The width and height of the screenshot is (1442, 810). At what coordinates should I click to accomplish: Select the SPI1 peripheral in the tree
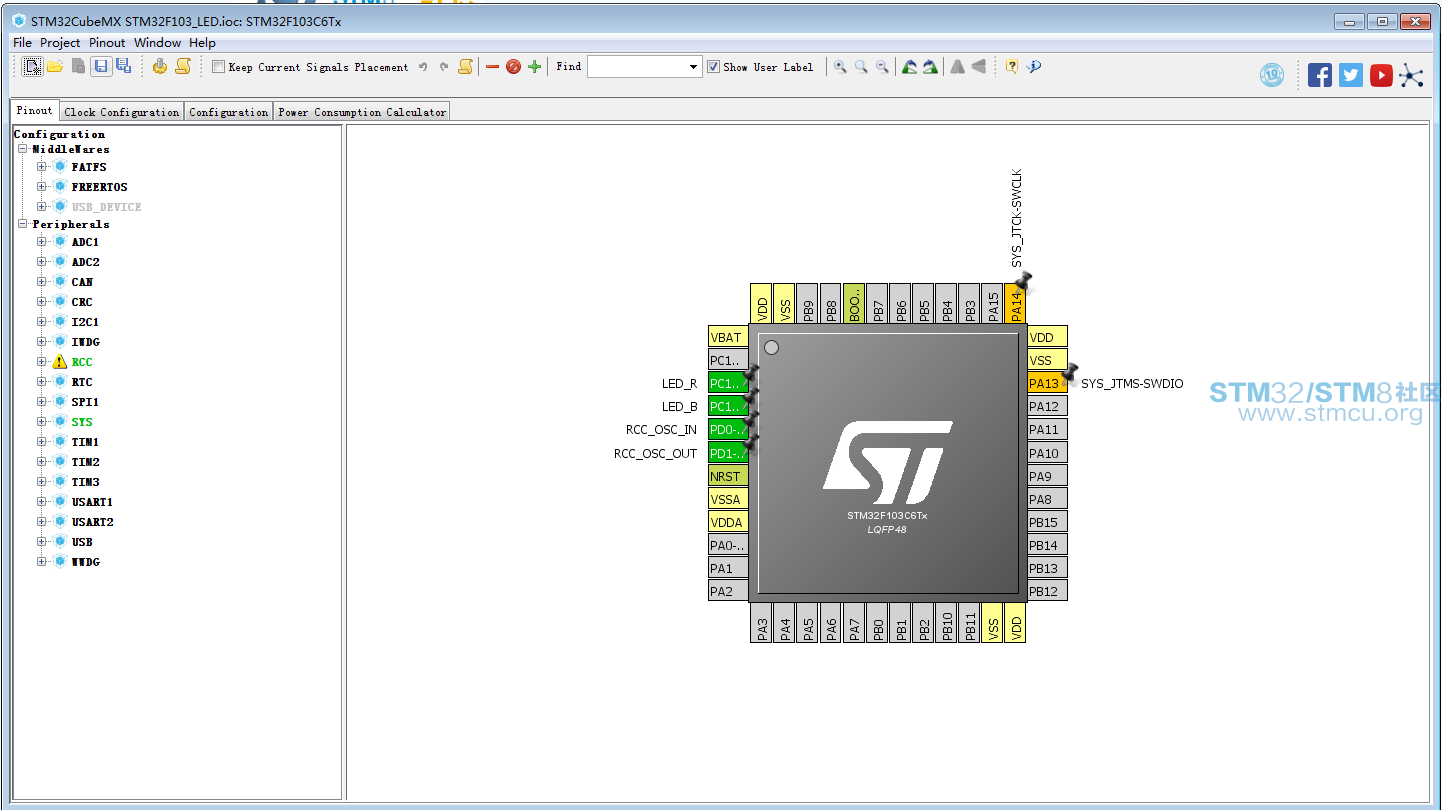pyautogui.click(x=85, y=402)
